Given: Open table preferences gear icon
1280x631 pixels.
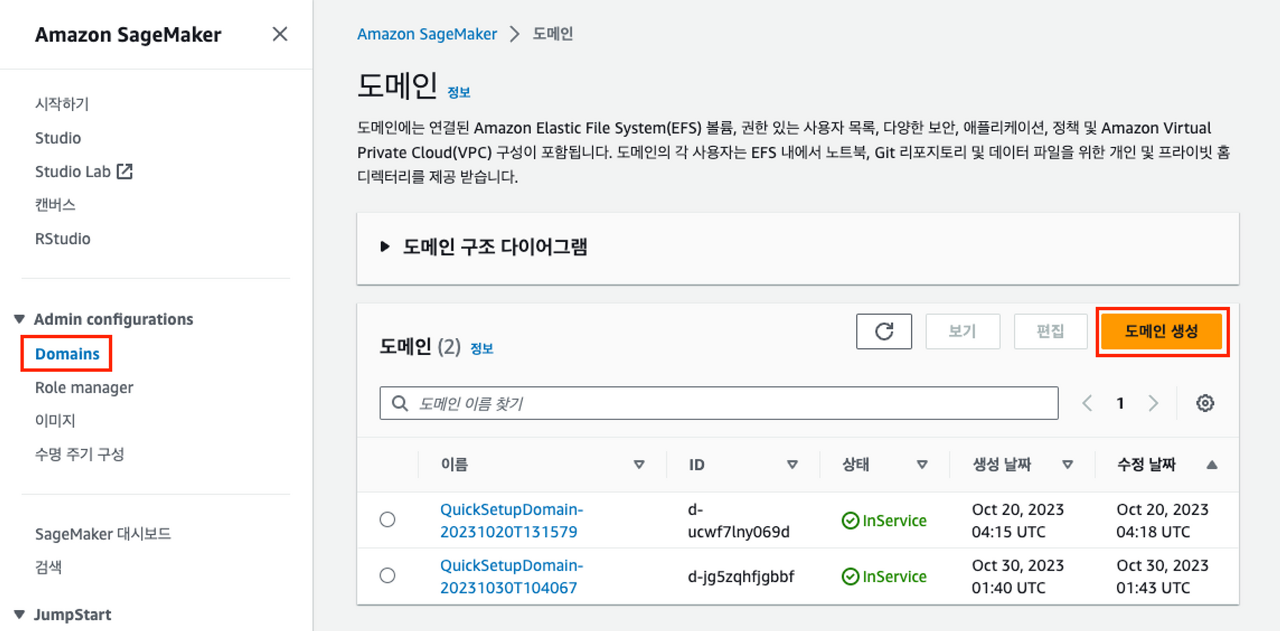Looking at the screenshot, I should tap(1205, 403).
